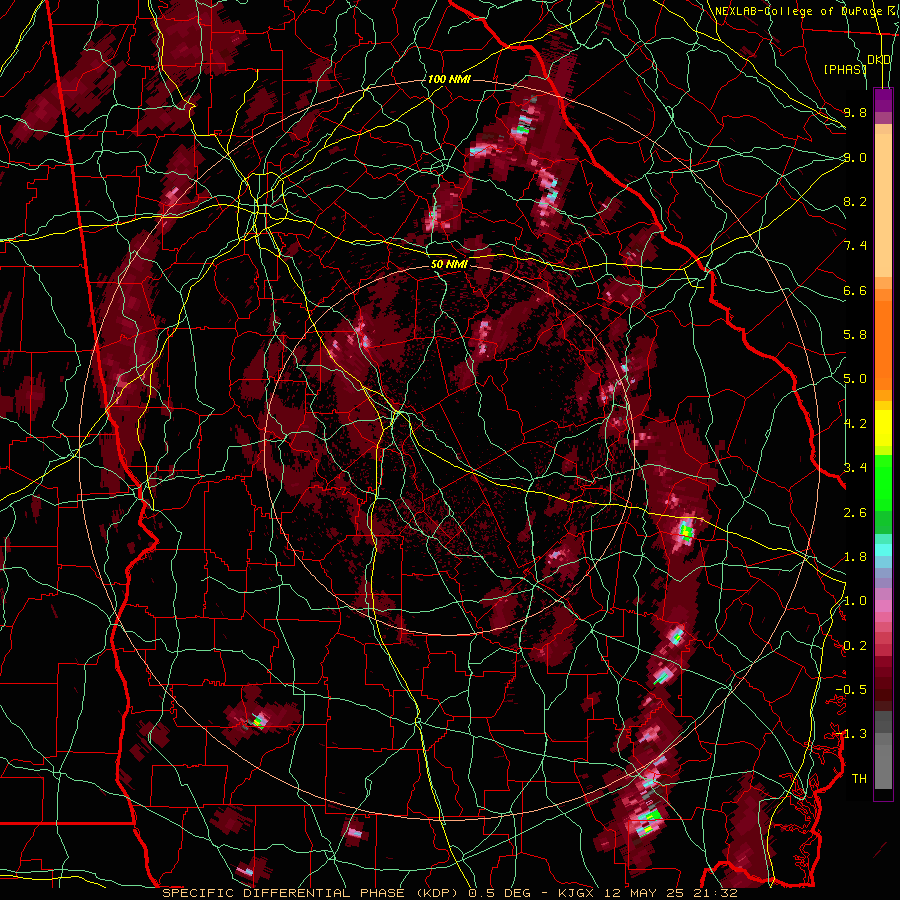Click the 0.2 scale label

(x=855, y=646)
